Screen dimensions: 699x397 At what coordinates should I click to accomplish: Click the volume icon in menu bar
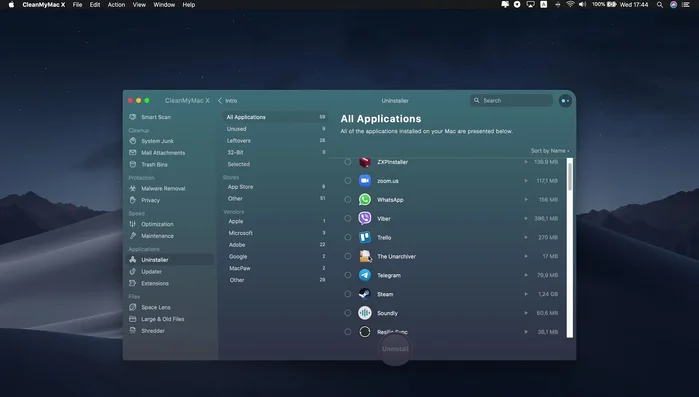(x=583, y=4)
